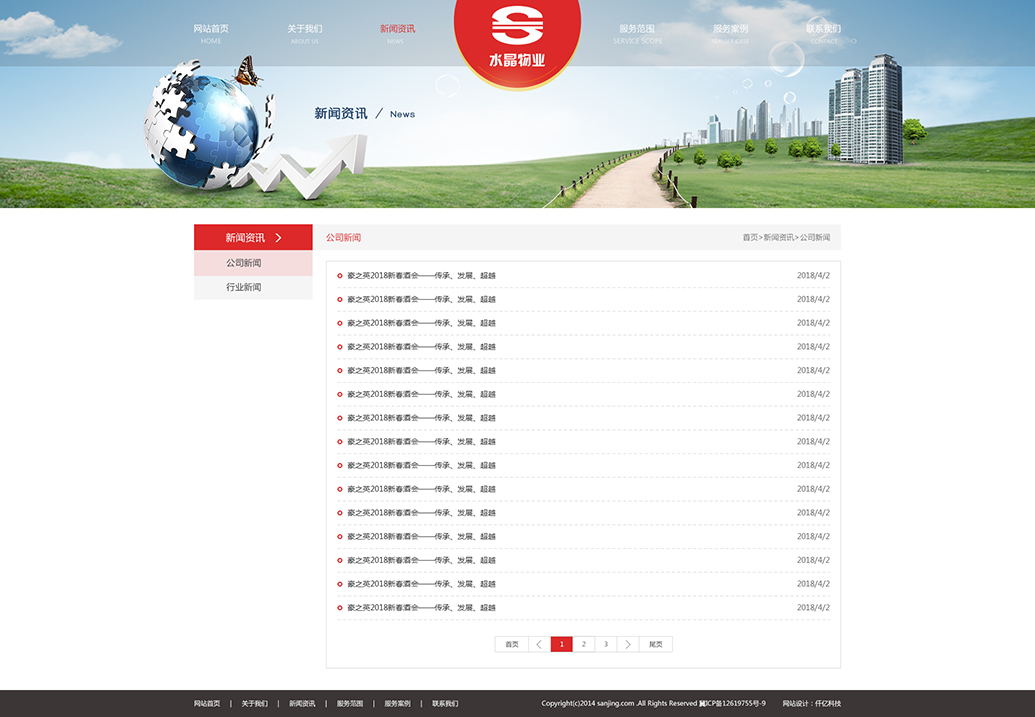Click the chevron arrow beside 新闻资讯 sidebar header

point(279,238)
